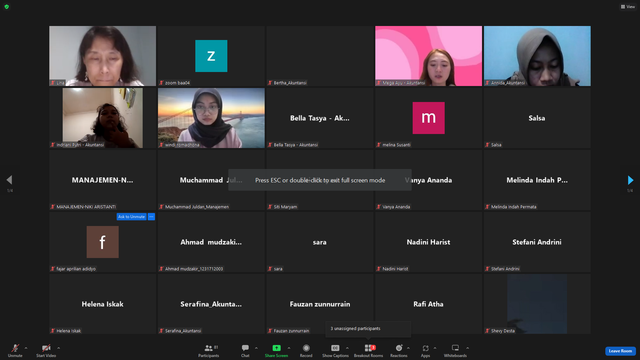
Task: Expand video options arrow next to Start Video
Action: point(58,348)
